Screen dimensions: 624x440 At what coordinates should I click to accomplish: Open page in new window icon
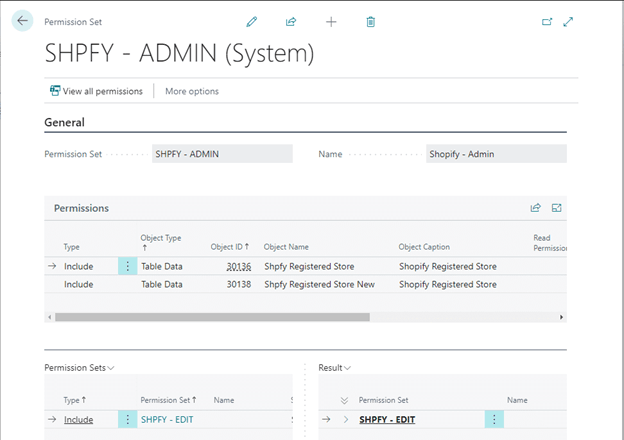547,21
